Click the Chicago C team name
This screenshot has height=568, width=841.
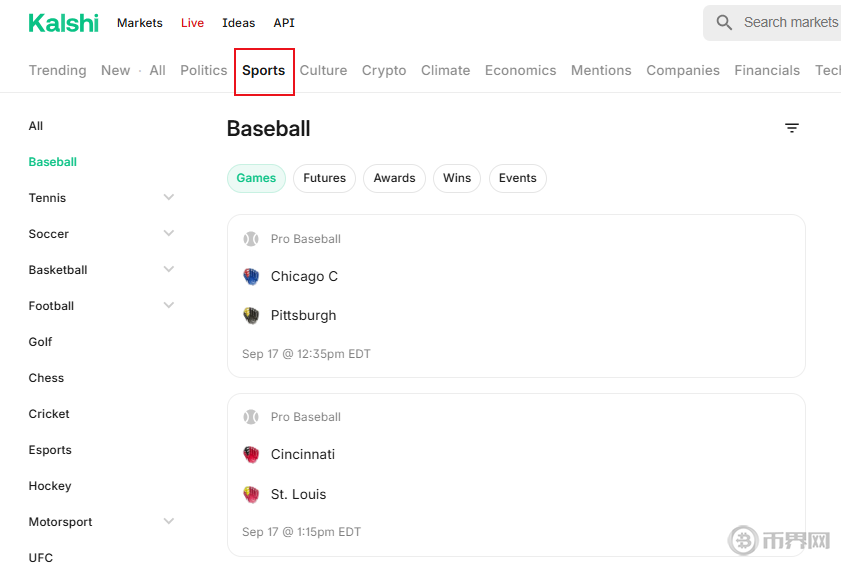(x=304, y=276)
